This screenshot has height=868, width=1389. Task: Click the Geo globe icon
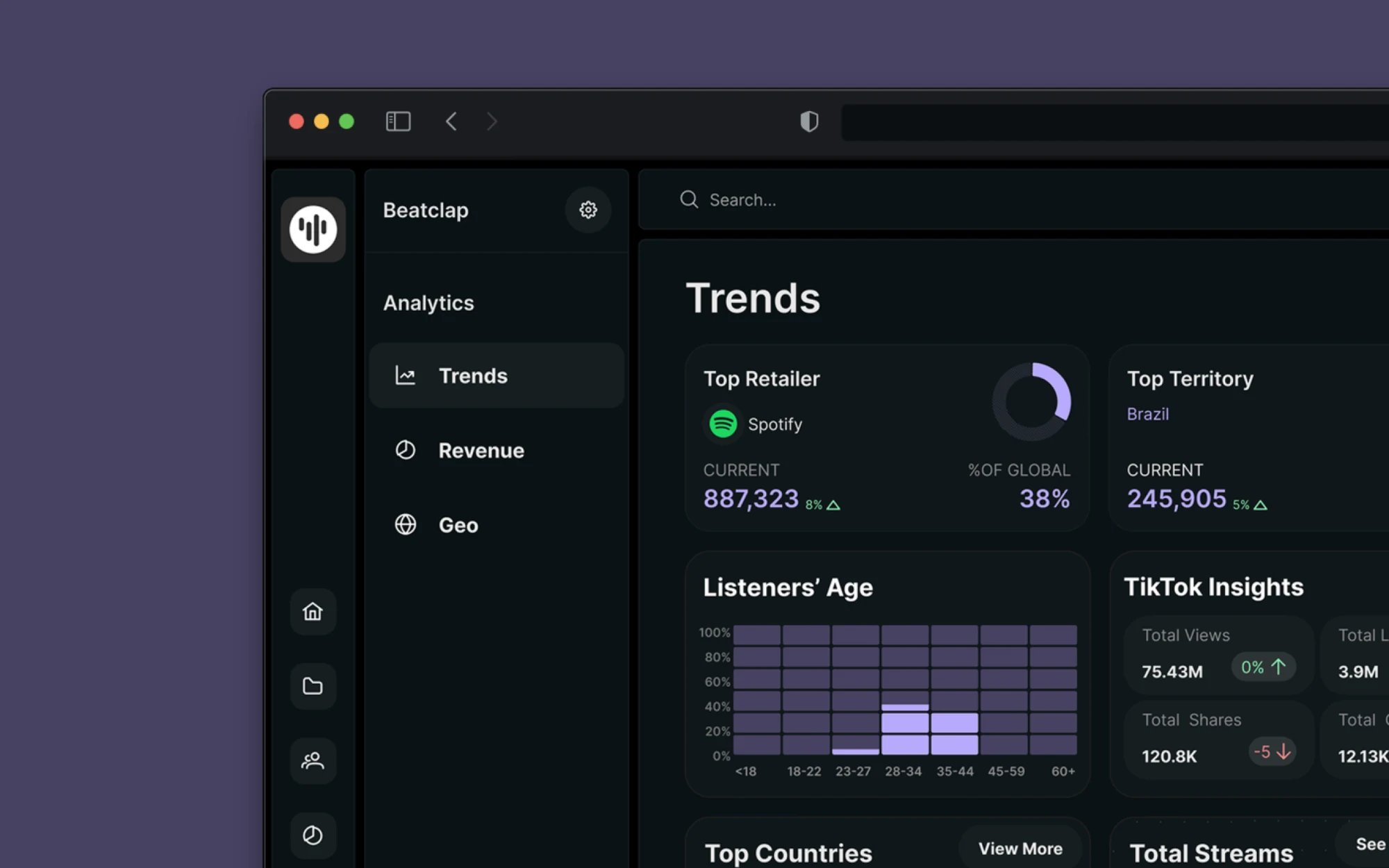point(406,524)
